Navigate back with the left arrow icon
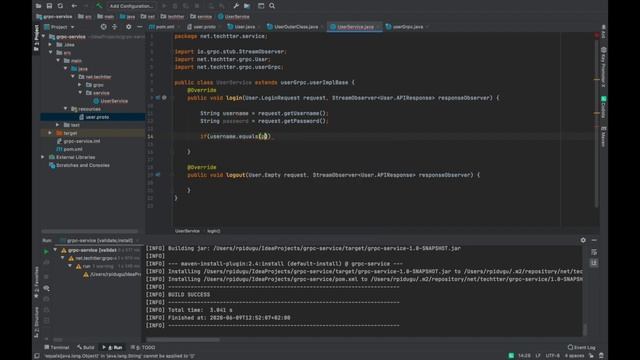Screen dimensions: 640x360 pyautogui.click(x=74, y=6)
